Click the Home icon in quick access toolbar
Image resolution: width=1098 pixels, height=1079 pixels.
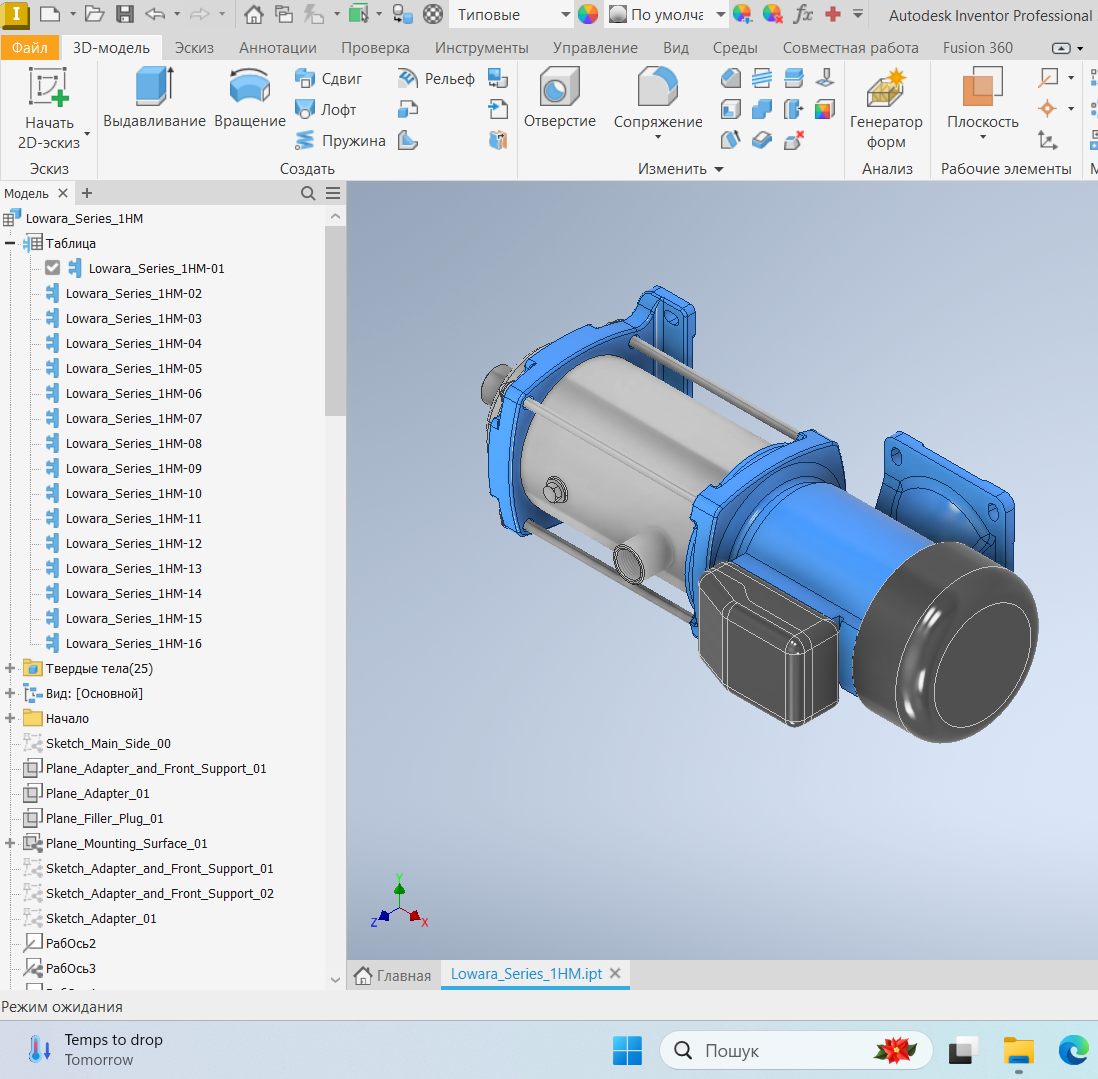point(253,14)
